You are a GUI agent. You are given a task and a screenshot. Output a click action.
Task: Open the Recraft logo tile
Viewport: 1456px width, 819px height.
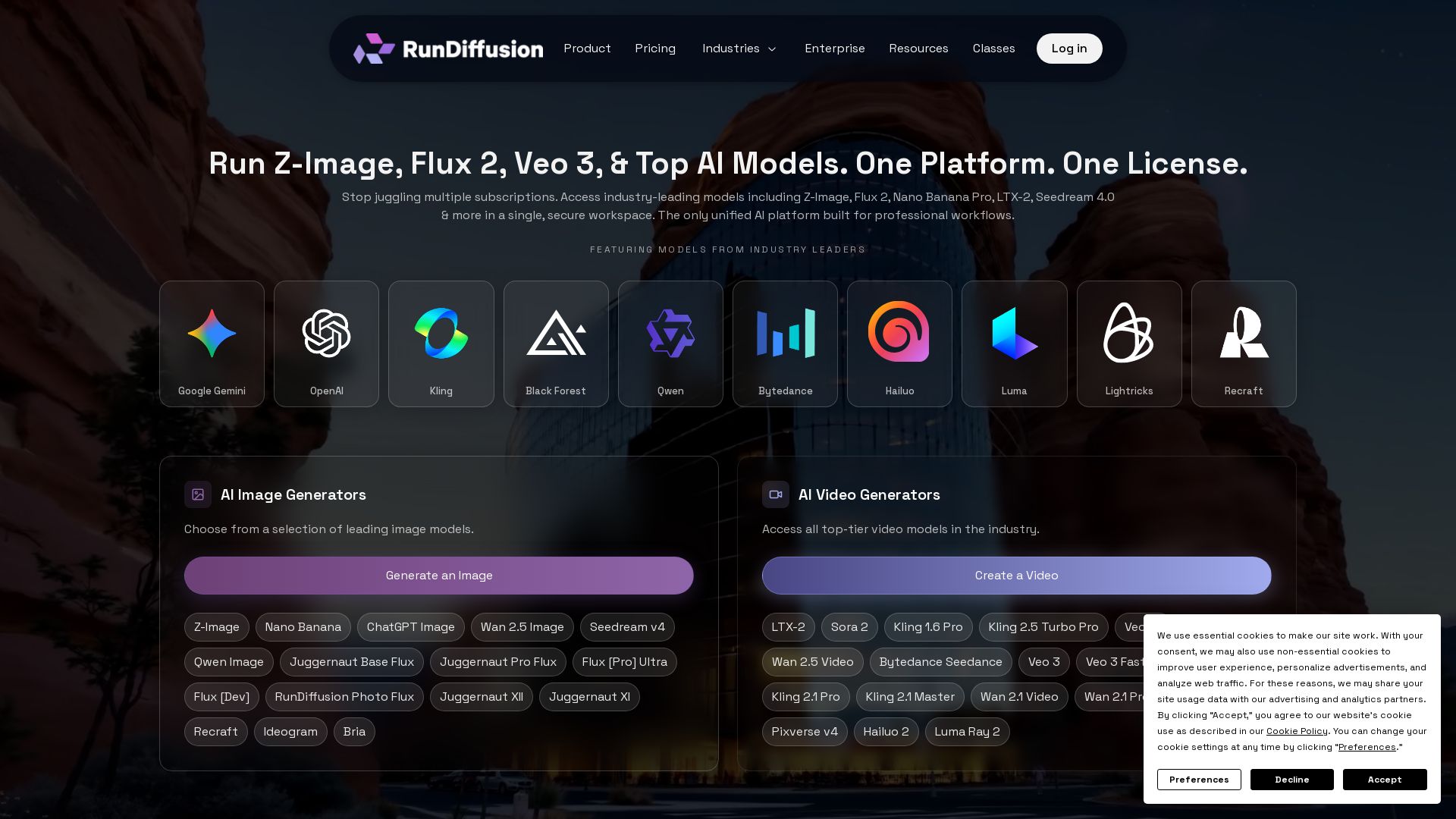[1244, 344]
